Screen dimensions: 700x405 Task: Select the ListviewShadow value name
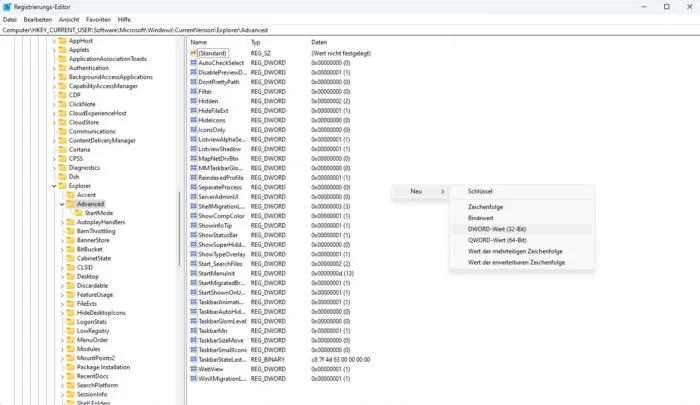(x=220, y=149)
